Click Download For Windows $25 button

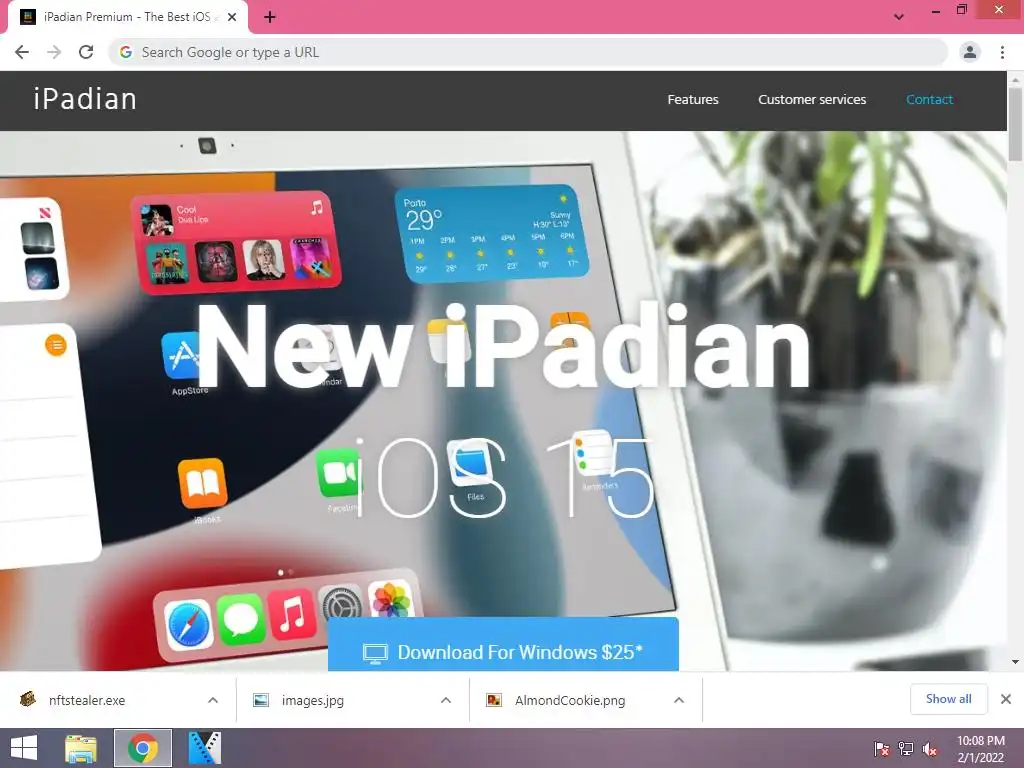[503, 645]
